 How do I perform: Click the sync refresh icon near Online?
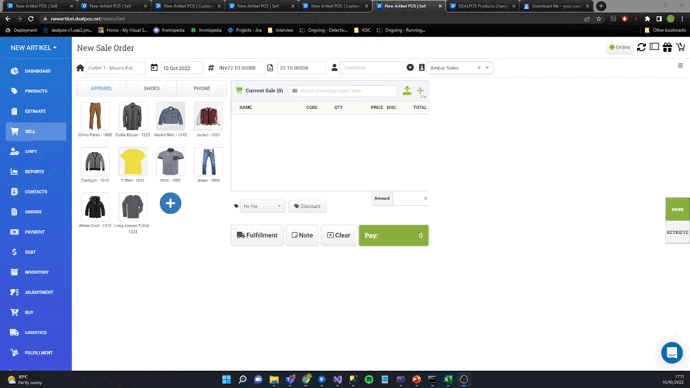click(641, 47)
